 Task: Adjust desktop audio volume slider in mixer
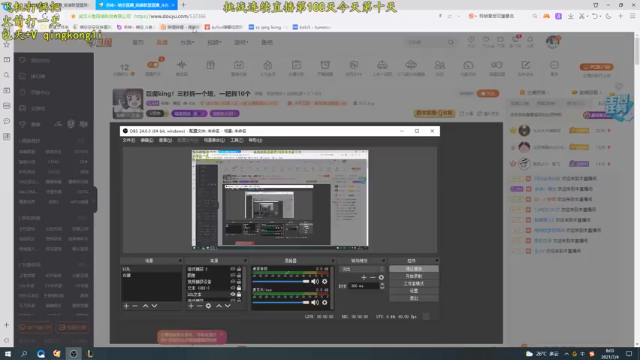click(281, 281)
